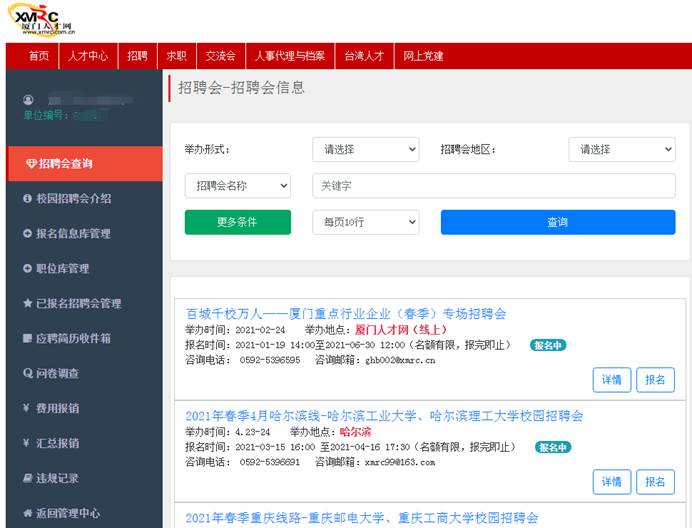692x528 pixels.
Task: Click the 关键字 keyword input field
Action: [493, 186]
